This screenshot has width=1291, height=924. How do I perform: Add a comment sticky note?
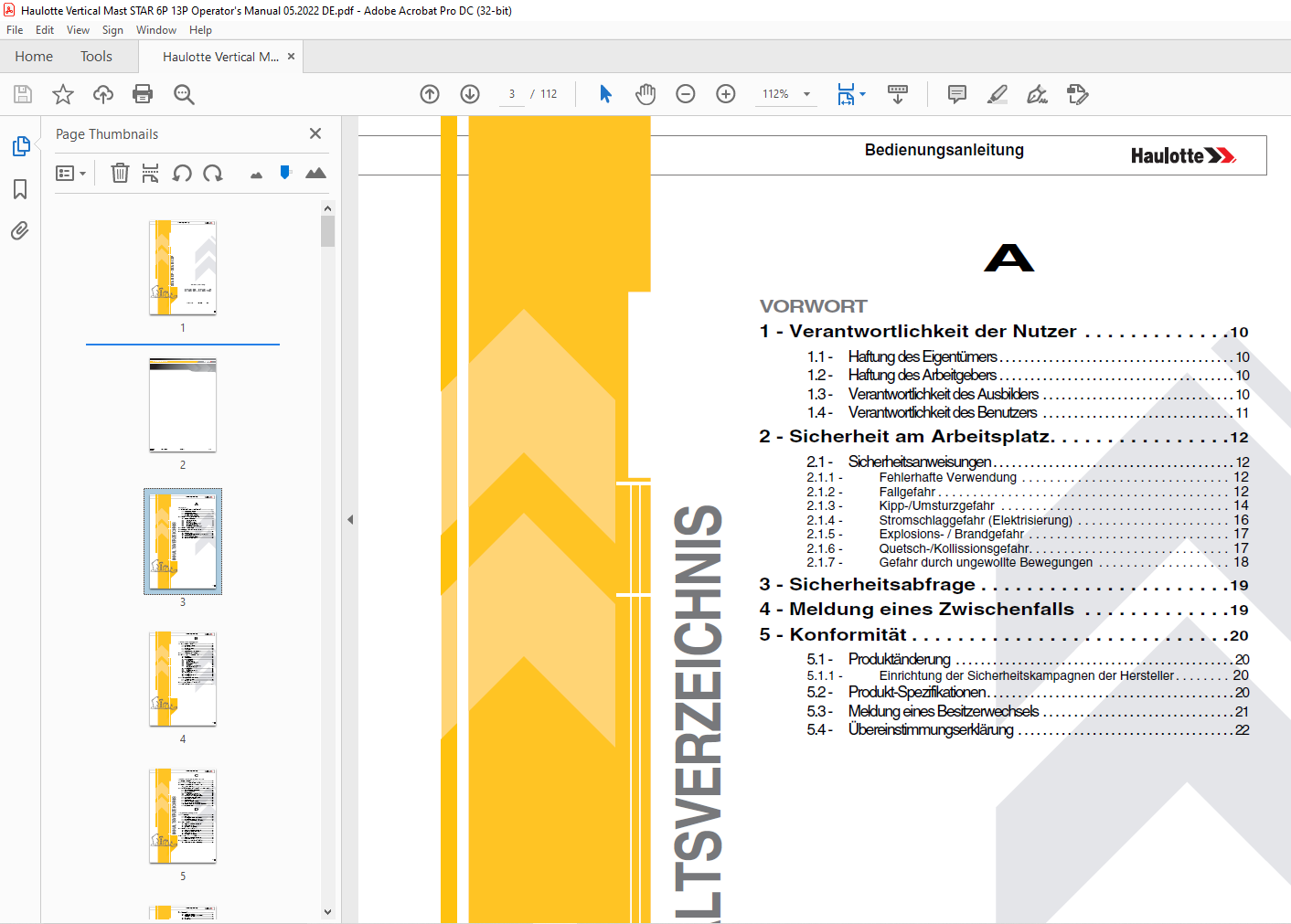pos(957,94)
